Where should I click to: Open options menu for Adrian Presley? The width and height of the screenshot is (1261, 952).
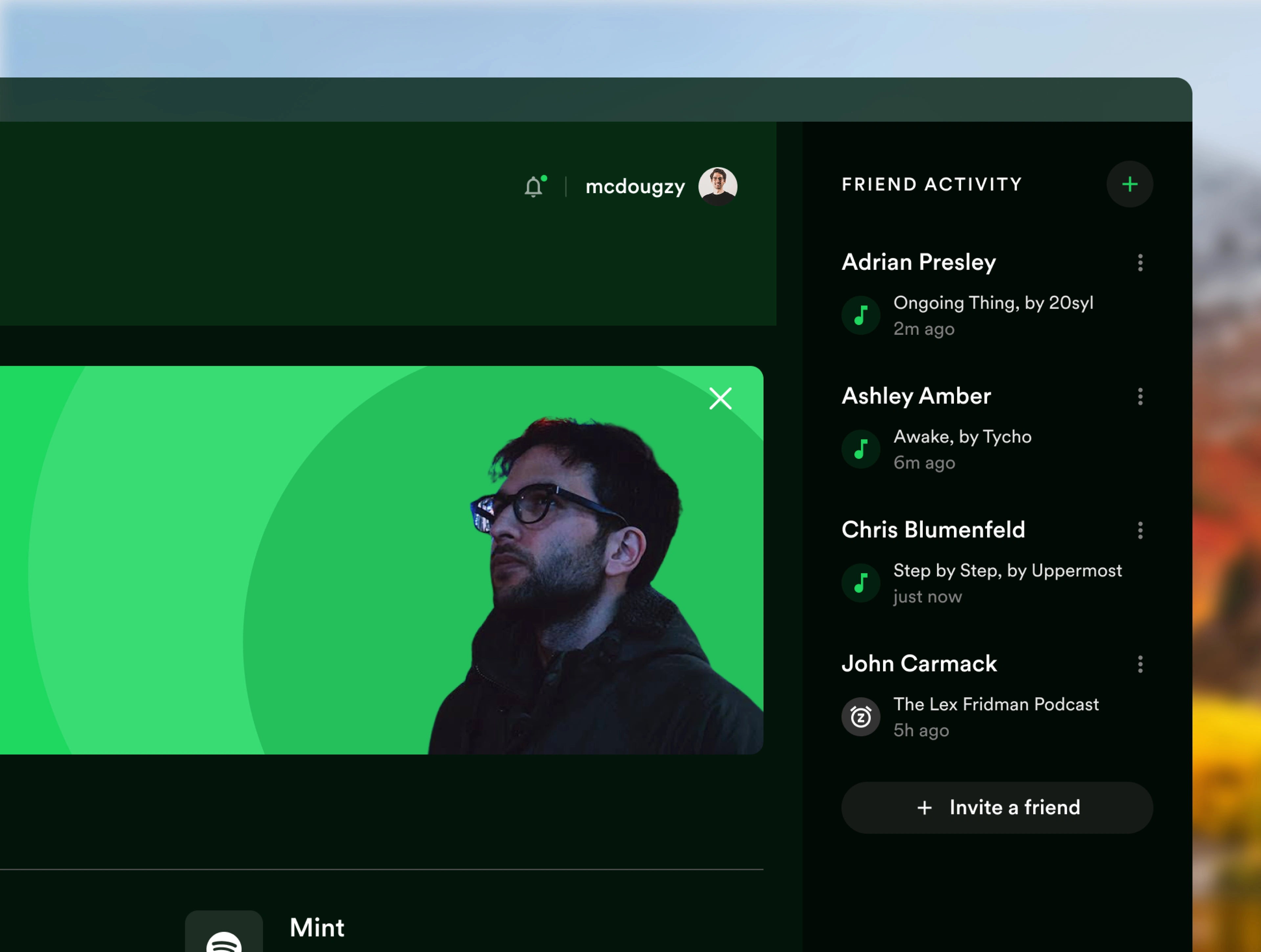click(x=1140, y=263)
